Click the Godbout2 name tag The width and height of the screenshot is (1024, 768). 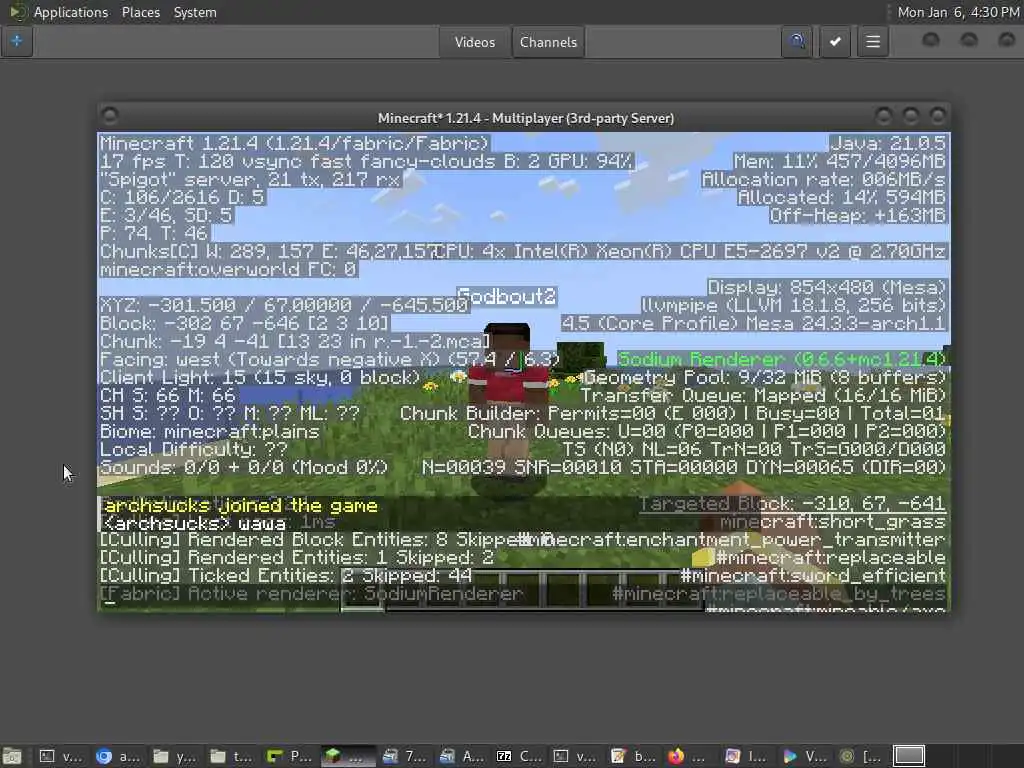point(506,296)
